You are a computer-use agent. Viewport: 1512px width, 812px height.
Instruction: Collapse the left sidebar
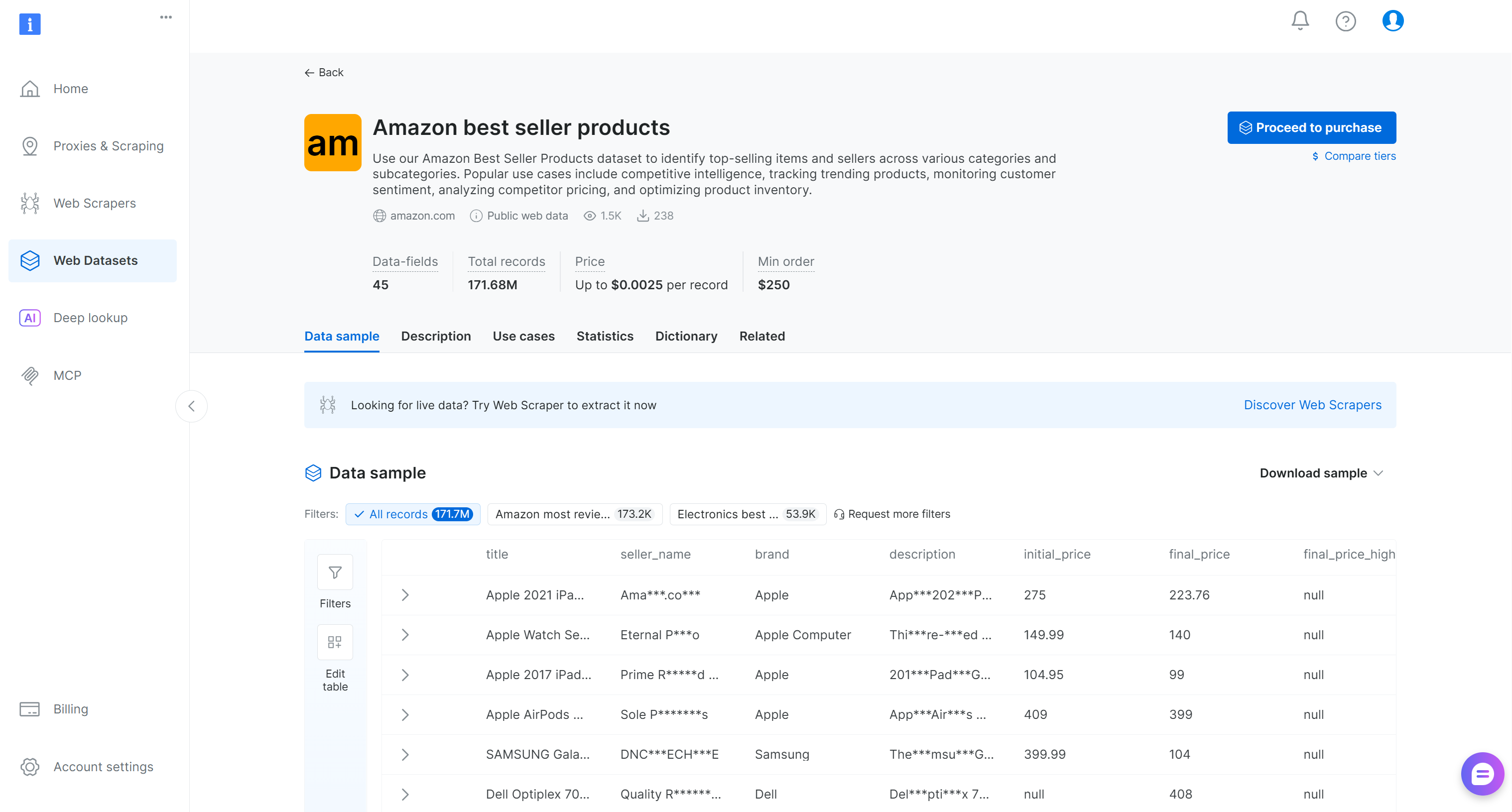tap(191, 405)
